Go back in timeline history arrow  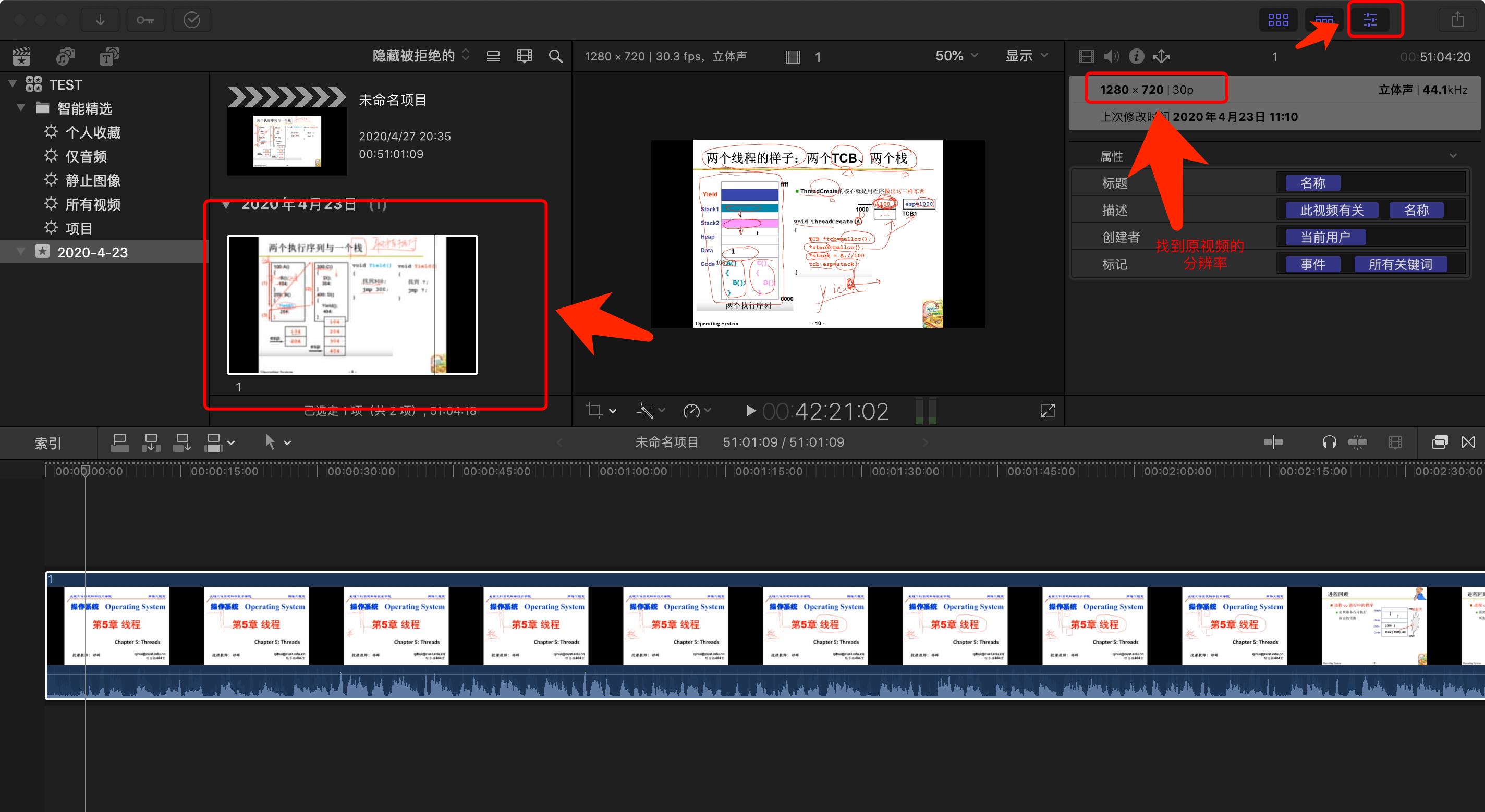558,442
